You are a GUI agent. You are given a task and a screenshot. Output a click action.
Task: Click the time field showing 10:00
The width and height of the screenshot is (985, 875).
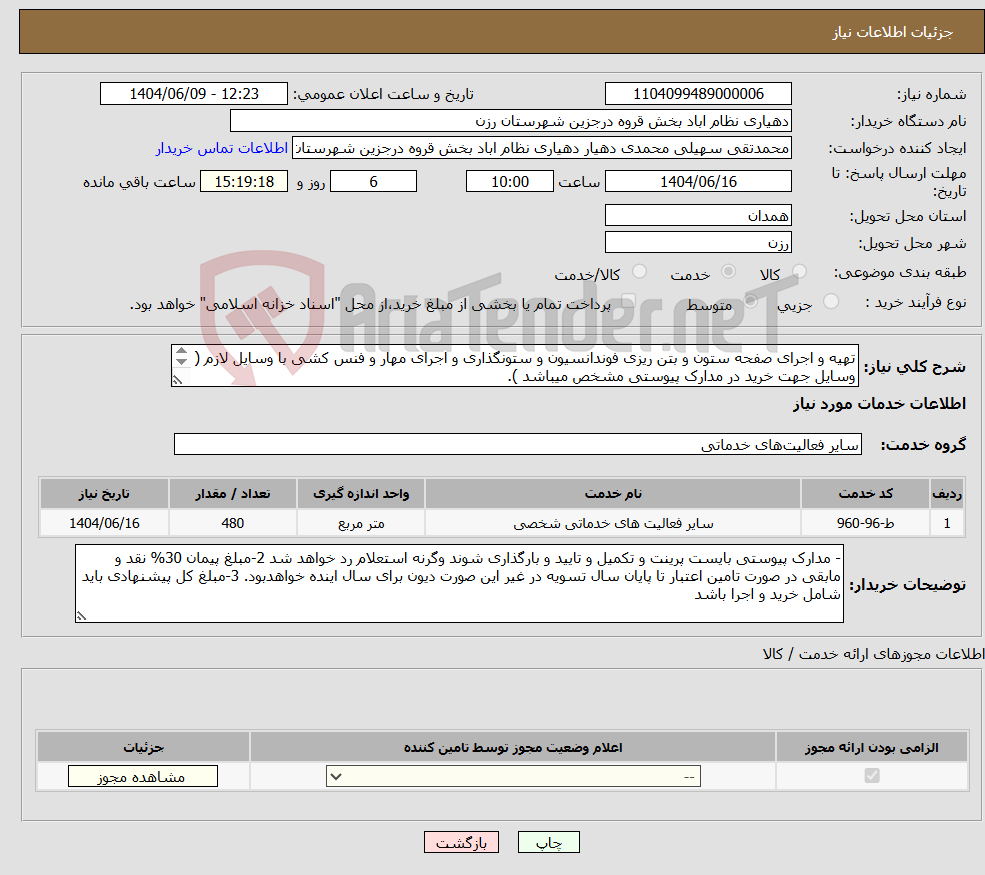[x=510, y=181]
